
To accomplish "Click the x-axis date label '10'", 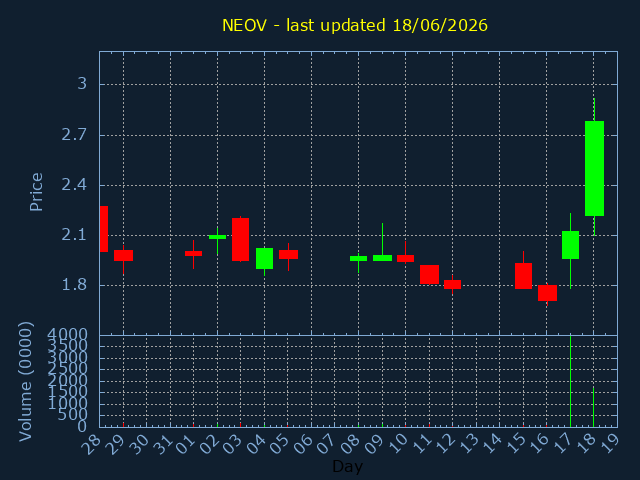I will [x=398, y=444].
